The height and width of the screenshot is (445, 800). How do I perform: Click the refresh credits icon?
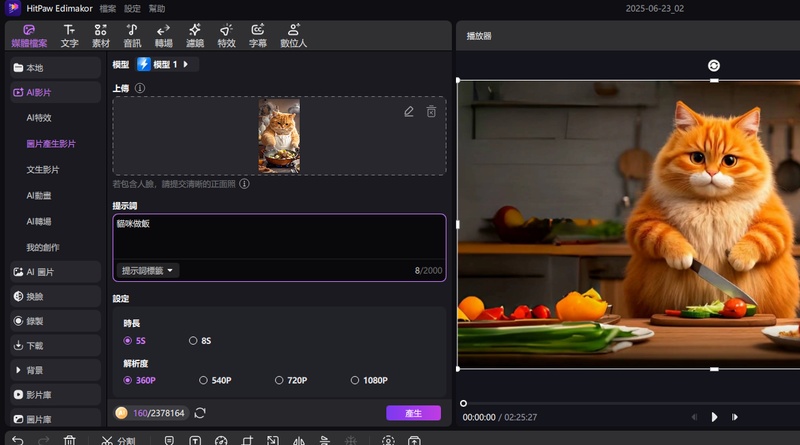tap(200, 413)
